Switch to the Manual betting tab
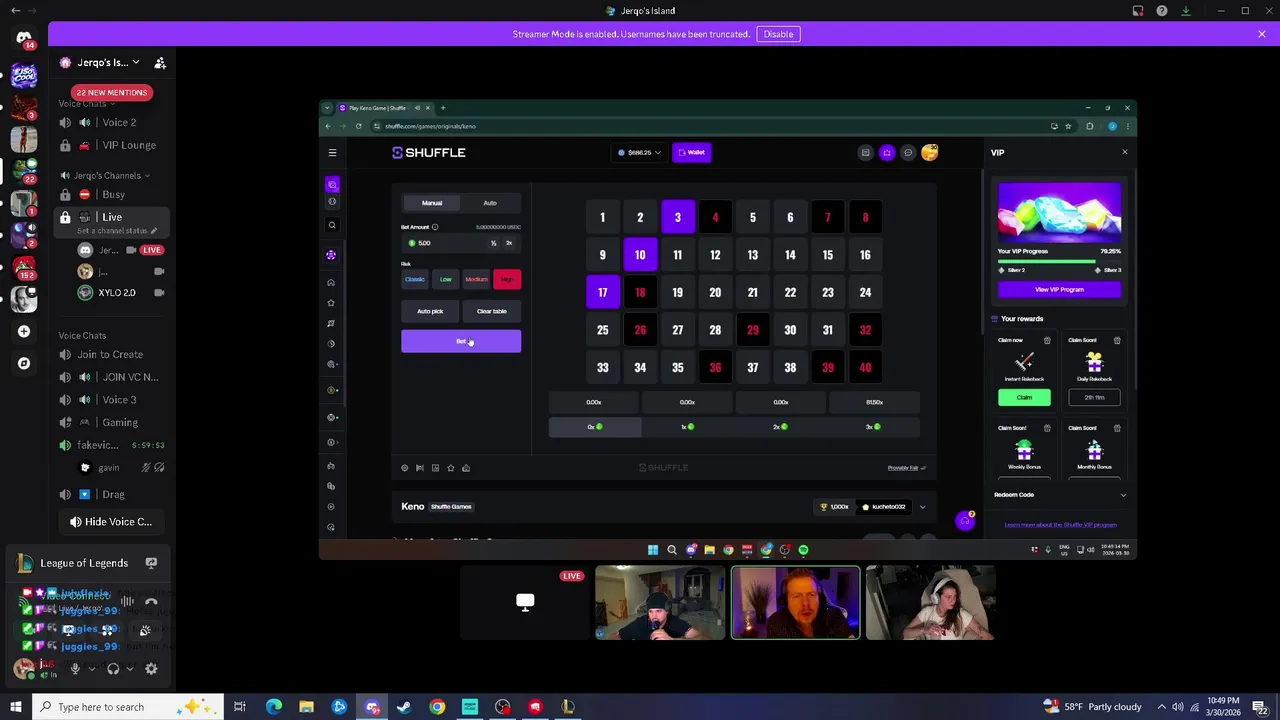The height and width of the screenshot is (720, 1280). (432, 203)
